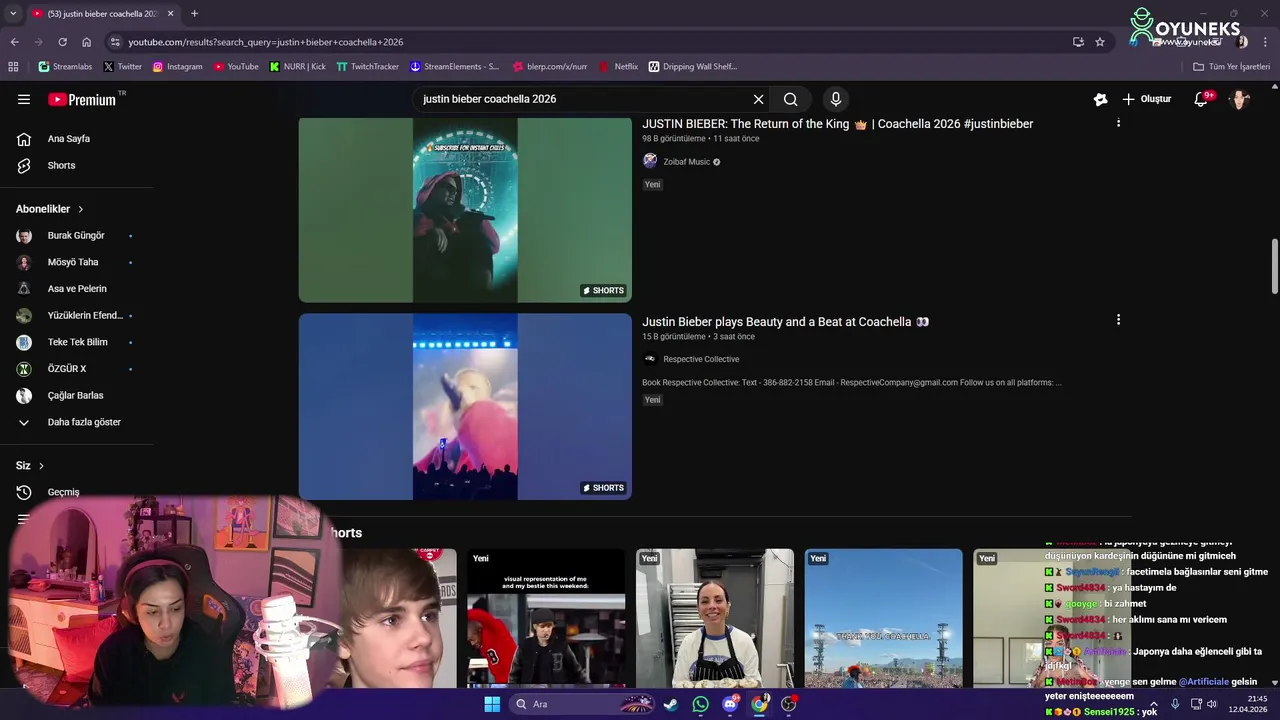The height and width of the screenshot is (720, 1280).
Task: Clear the search query with the X
Action: pyautogui.click(x=758, y=99)
